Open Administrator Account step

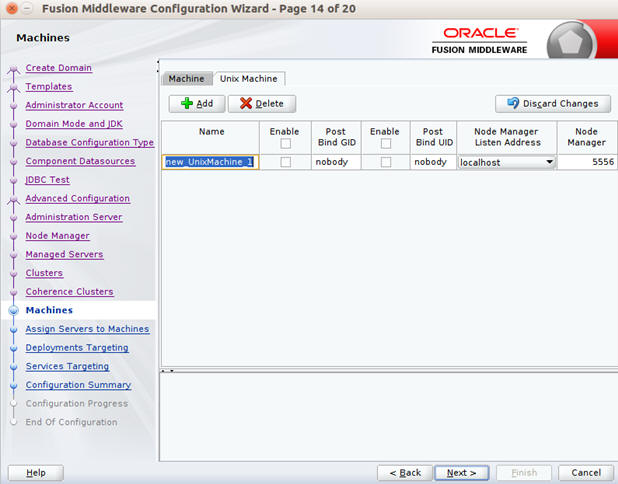point(74,105)
